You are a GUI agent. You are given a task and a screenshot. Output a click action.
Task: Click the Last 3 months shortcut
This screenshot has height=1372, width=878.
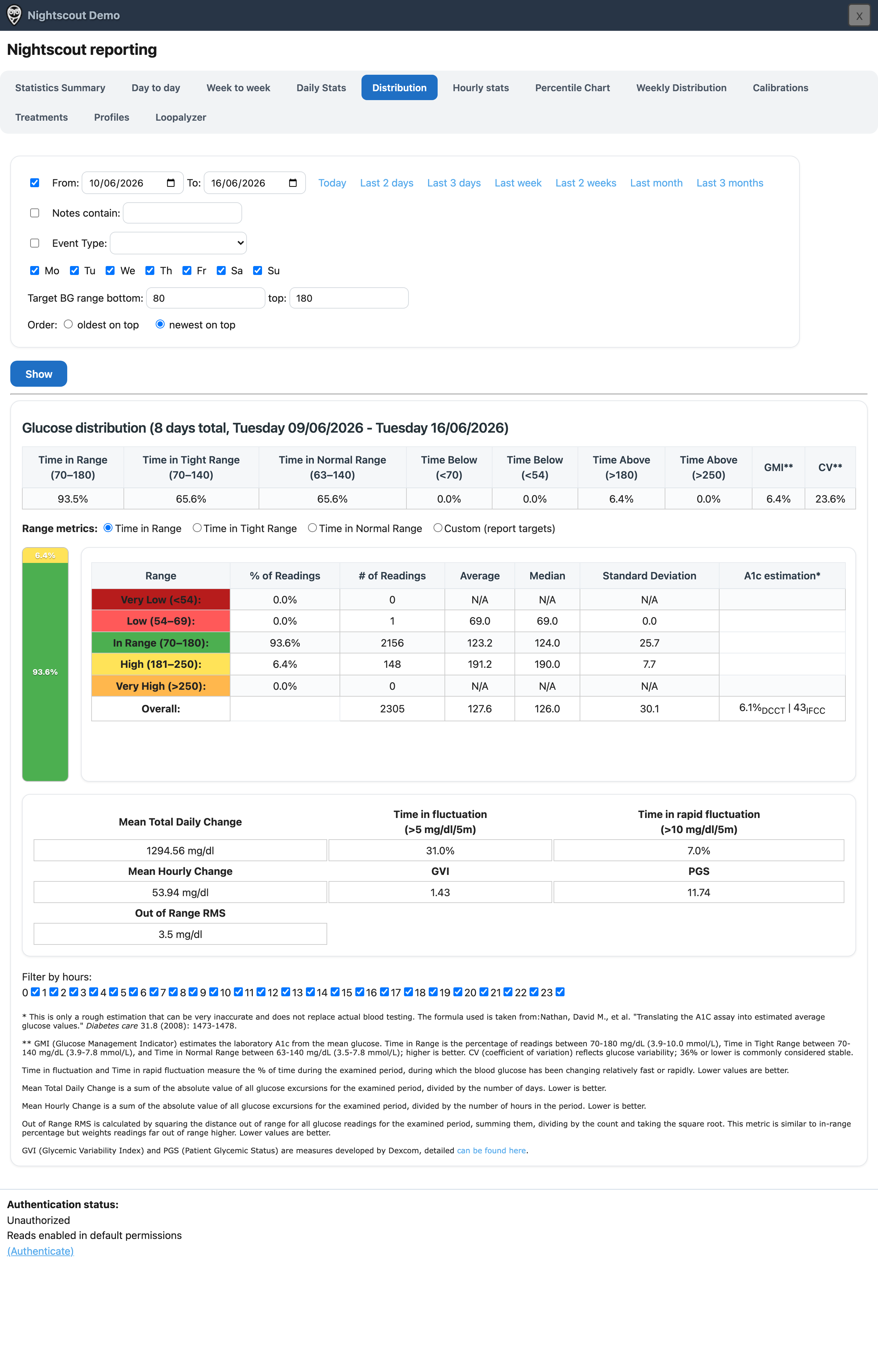pos(730,183)
